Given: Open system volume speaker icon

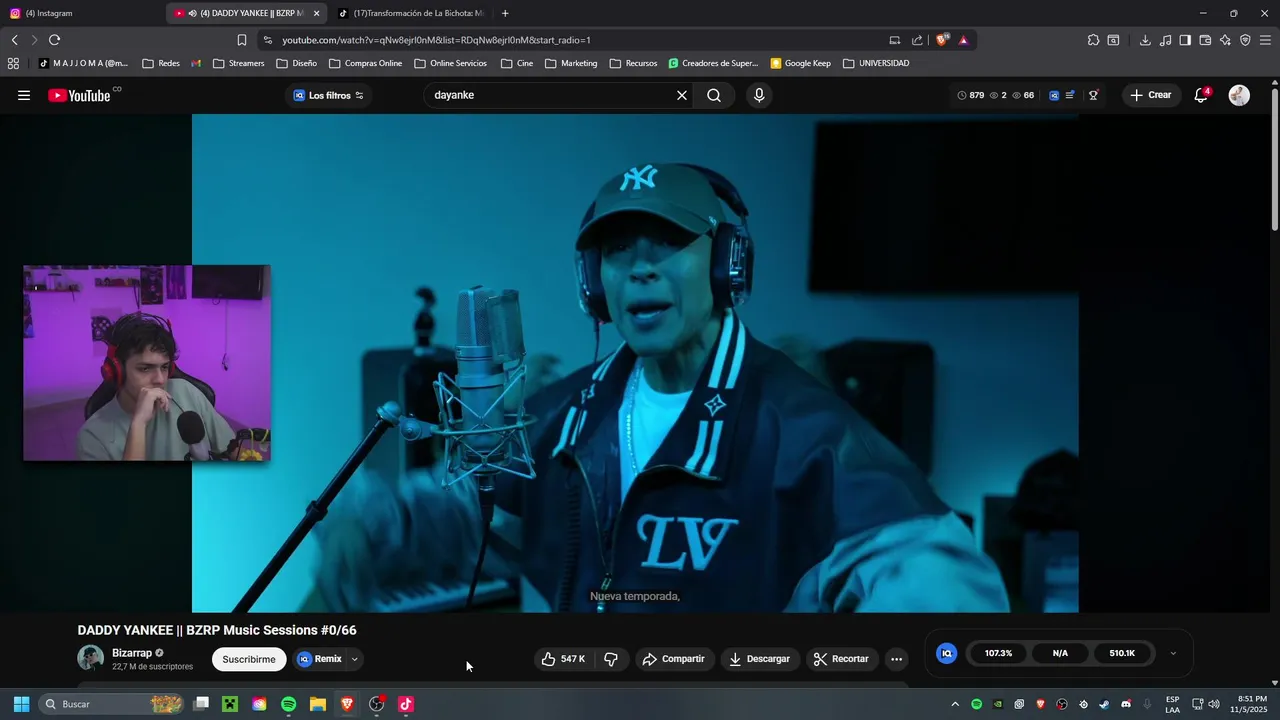Looking at the screenshot, I should 1215,704.
